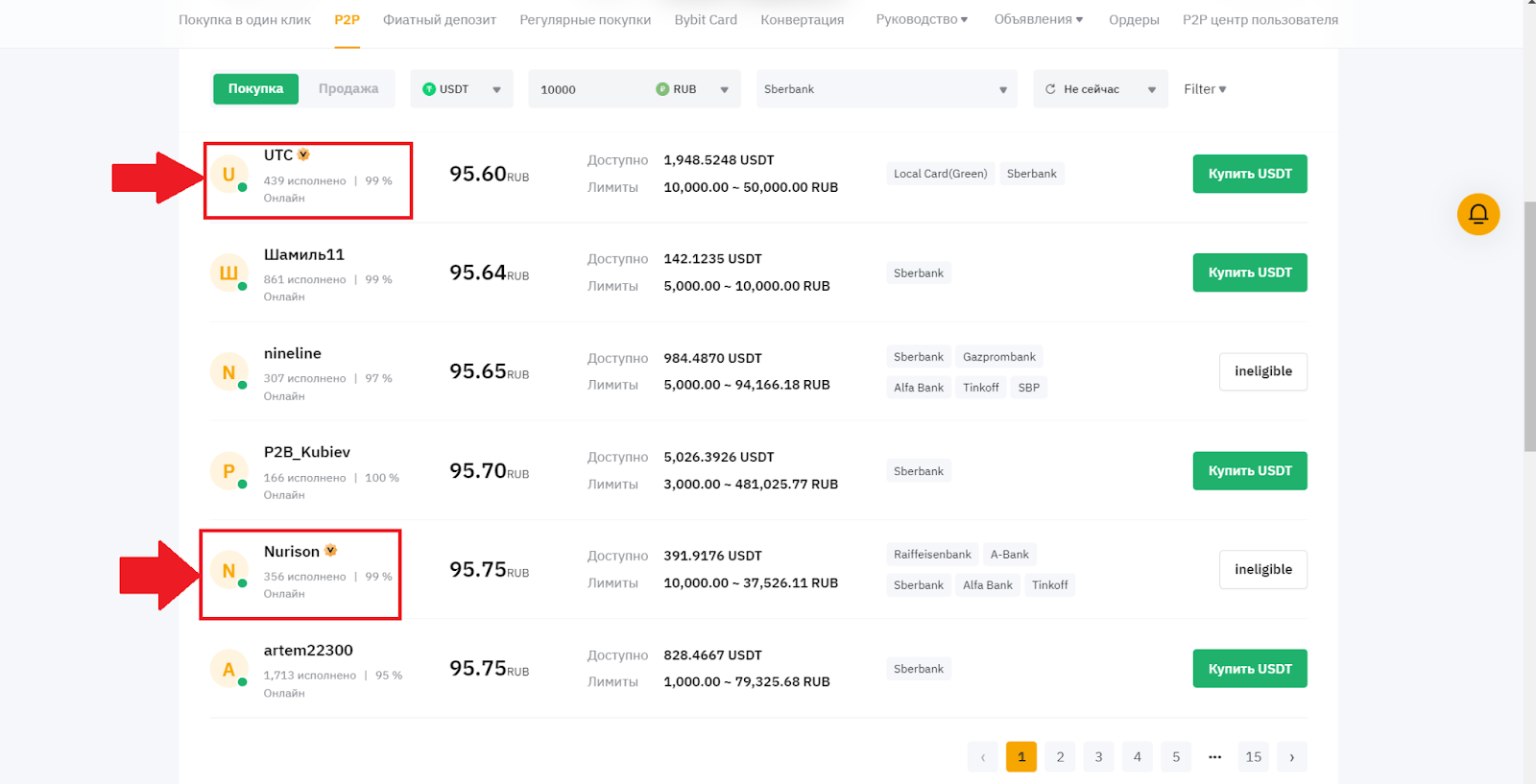This screenshot has width=1536, height=784.
Task: Open seller name Шамиль11 profile
Action: (x=304, y=254)
